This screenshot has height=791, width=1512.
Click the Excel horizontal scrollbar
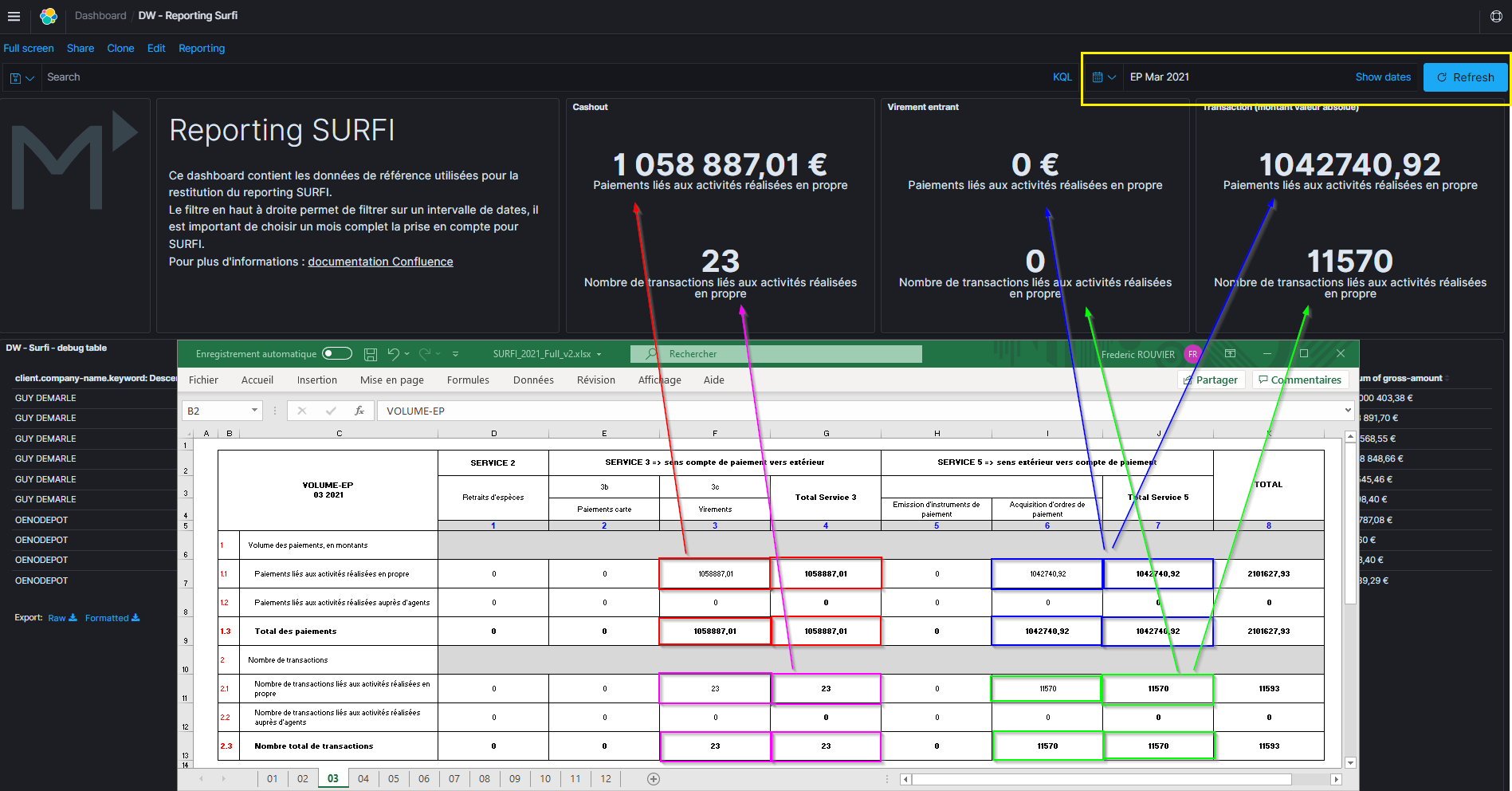tap(1100, 779)
